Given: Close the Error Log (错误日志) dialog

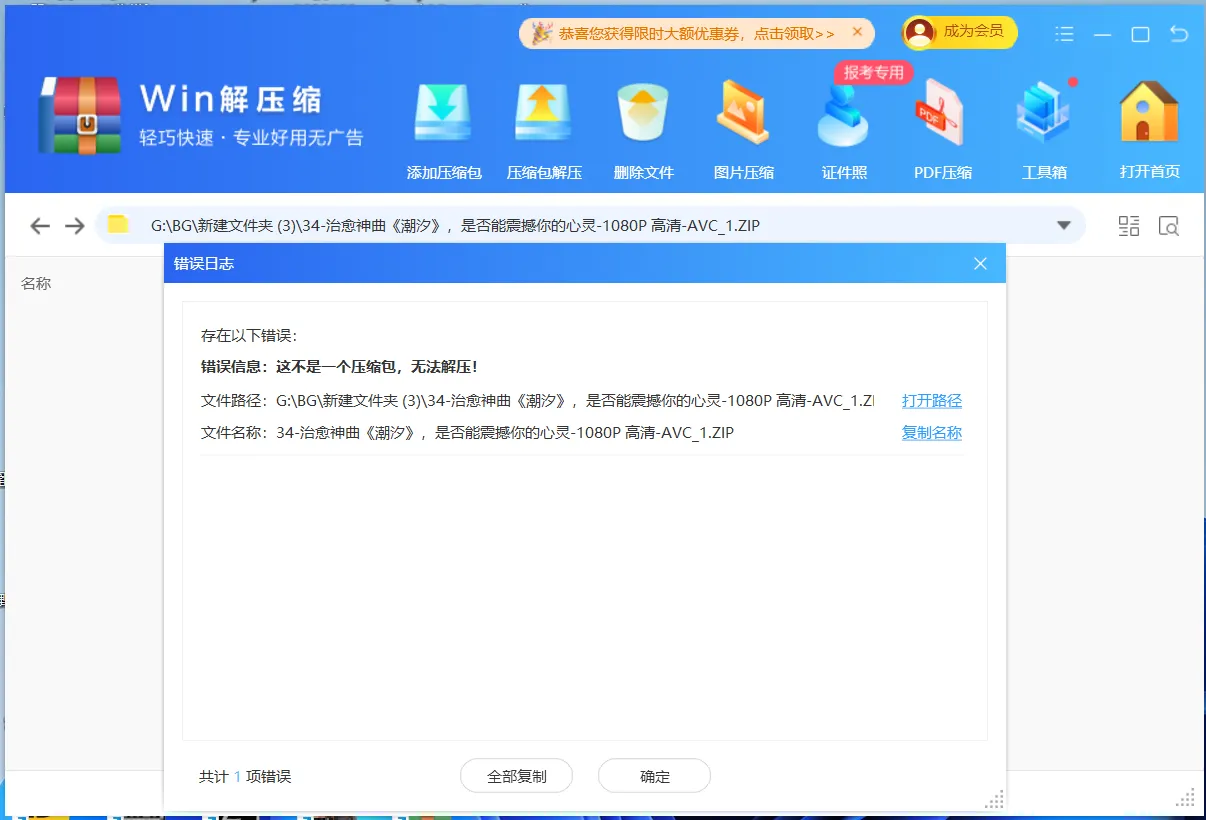Looking at the screenshot, I should (980, 263).
